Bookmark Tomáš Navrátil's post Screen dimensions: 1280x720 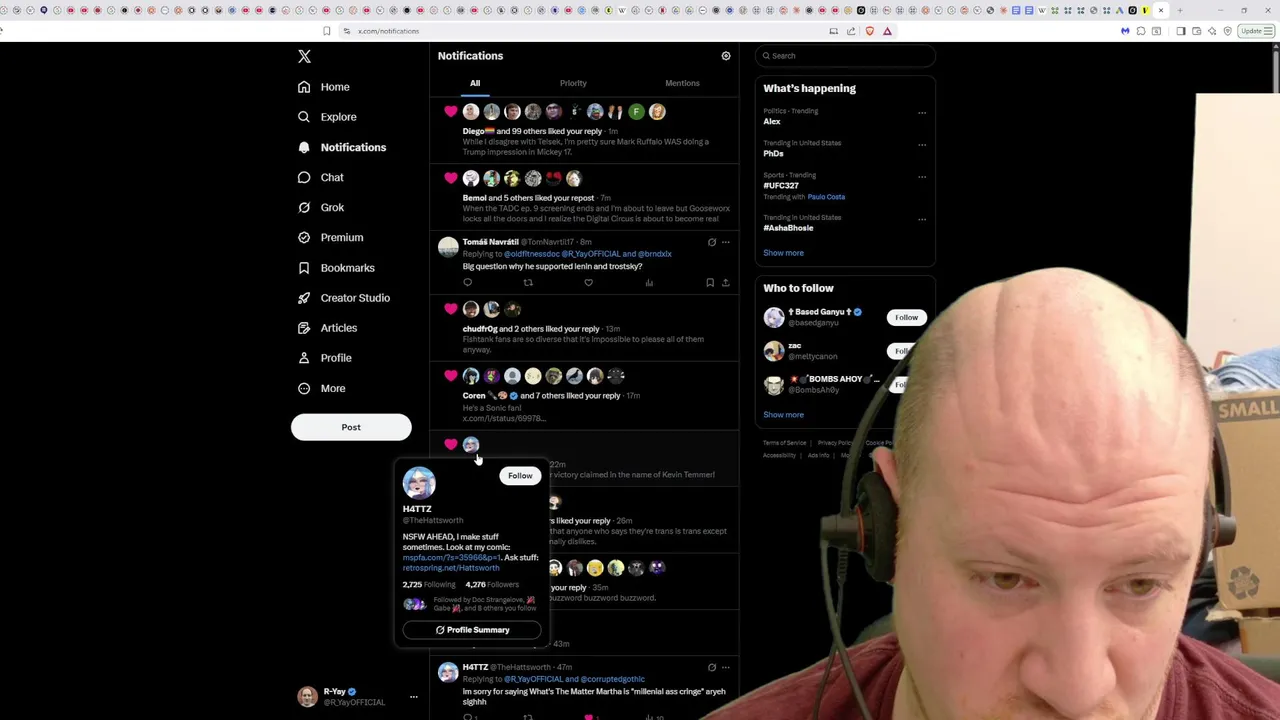click(x=710, y=283)
